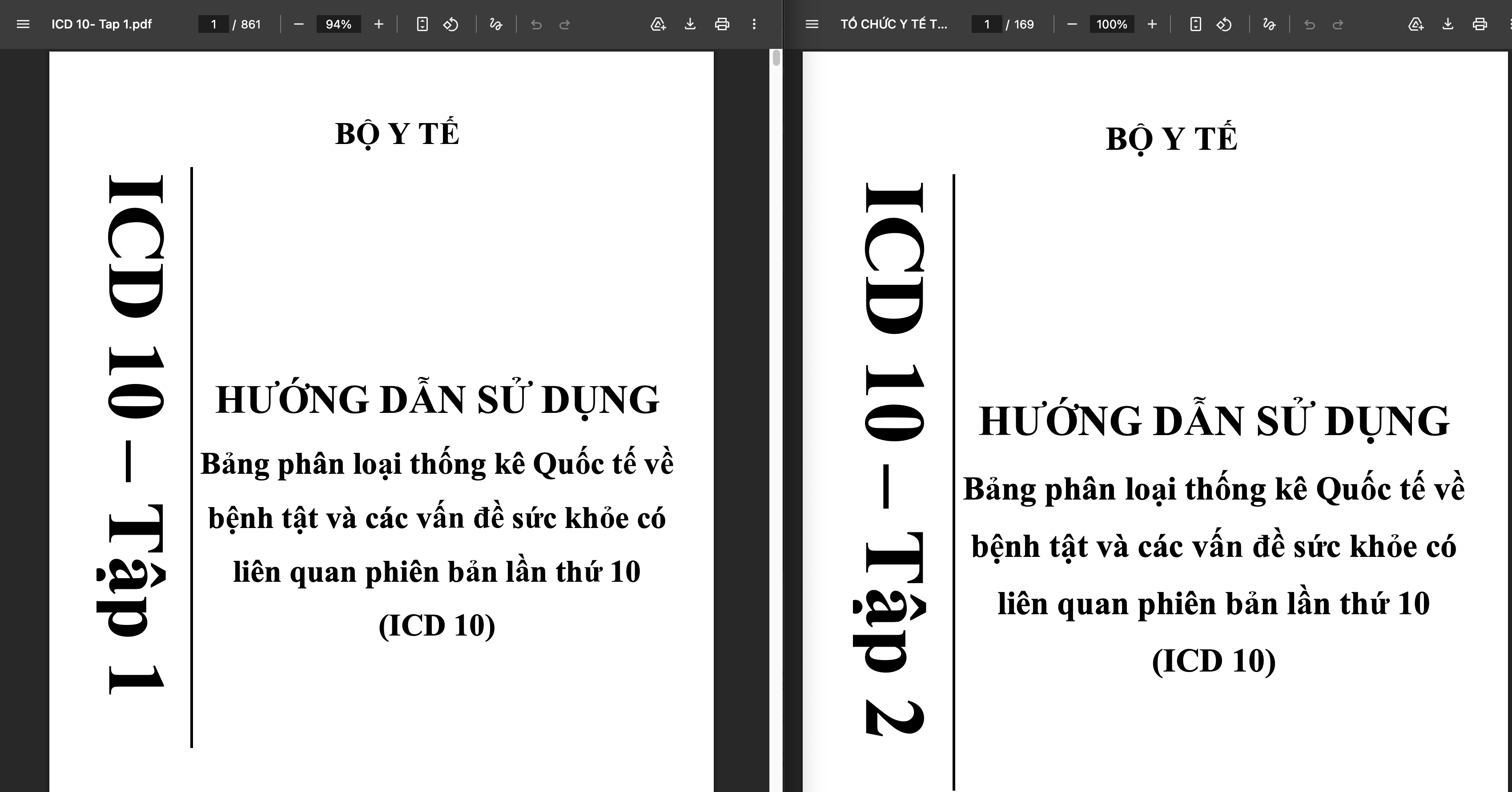Open sidebar menu in ICD 10- Tap 1 viewer
This screenshot has height=792, width=1512.
tap(23, 24)
